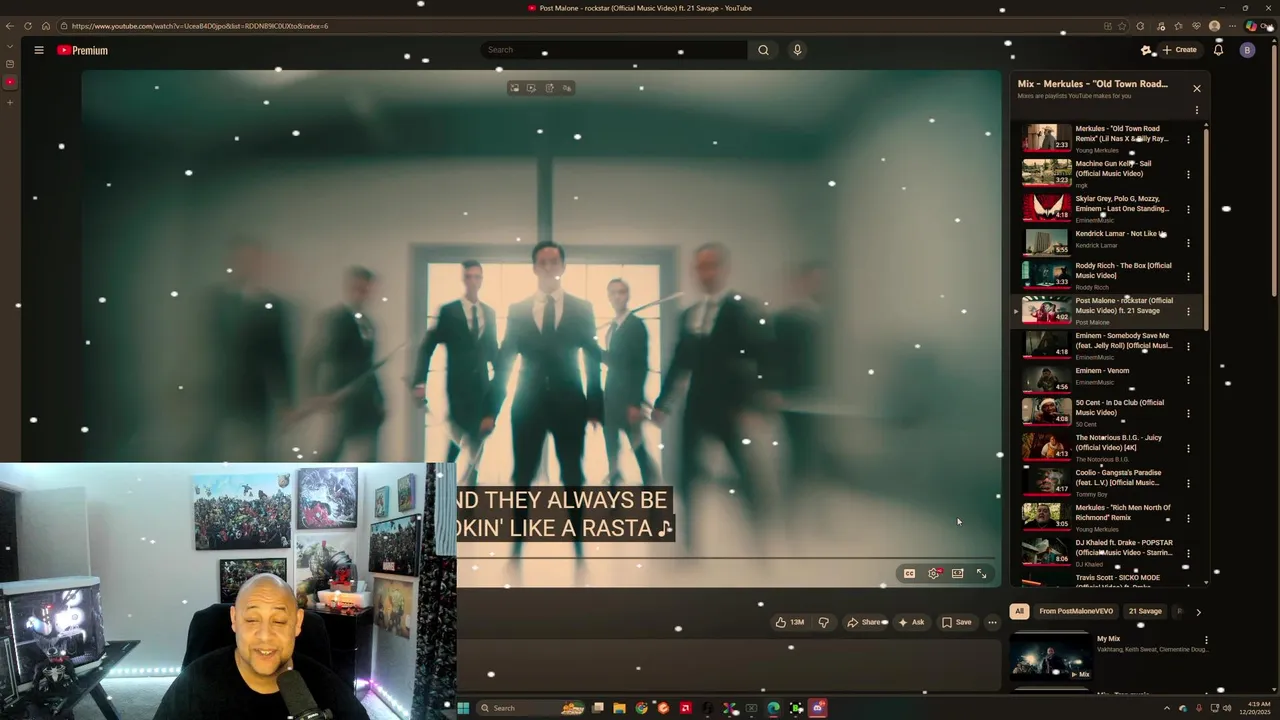This screenshot has width=1280, height=720.
Task: Open volume control in system tray
Action: (x=1226, y=708)
